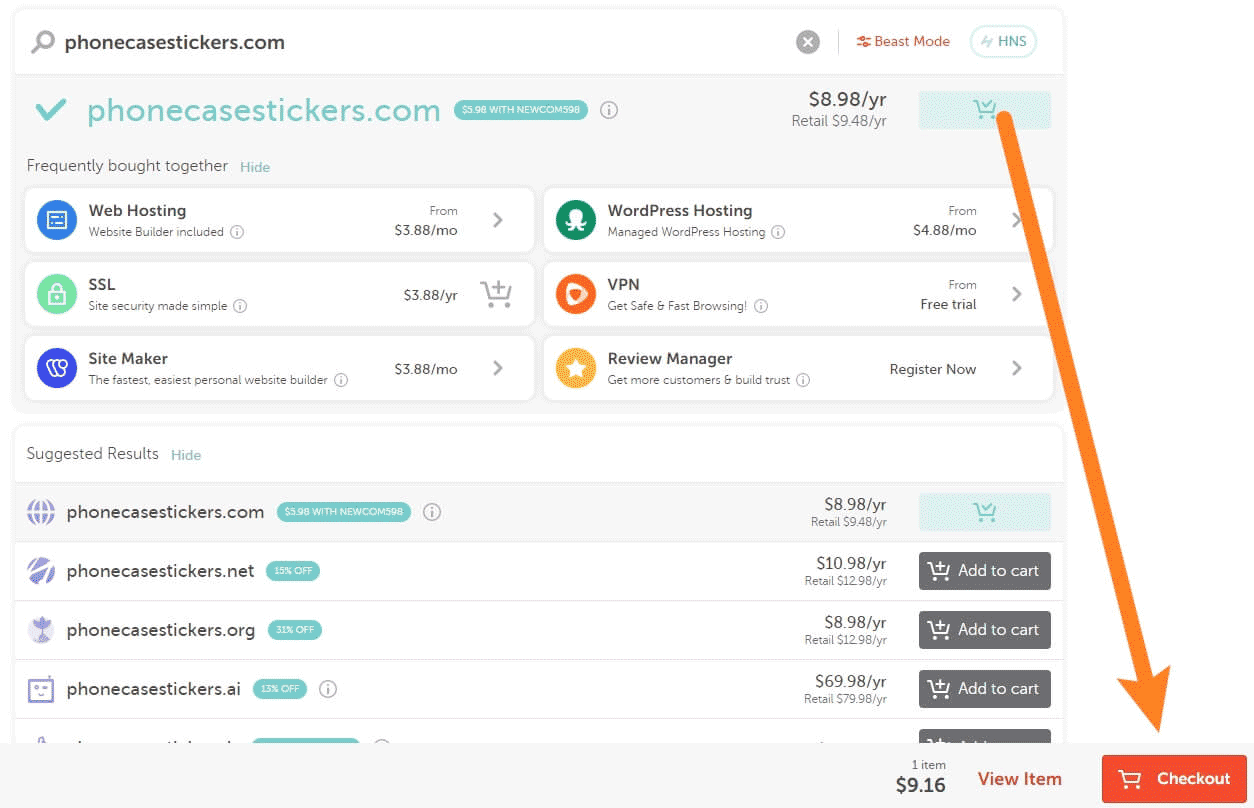
Task: Expand the Web Hosting options
Action: 498,220
